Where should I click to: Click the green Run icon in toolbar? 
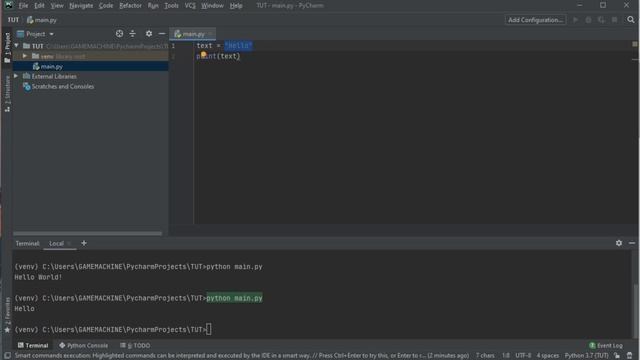pos(576,20)
